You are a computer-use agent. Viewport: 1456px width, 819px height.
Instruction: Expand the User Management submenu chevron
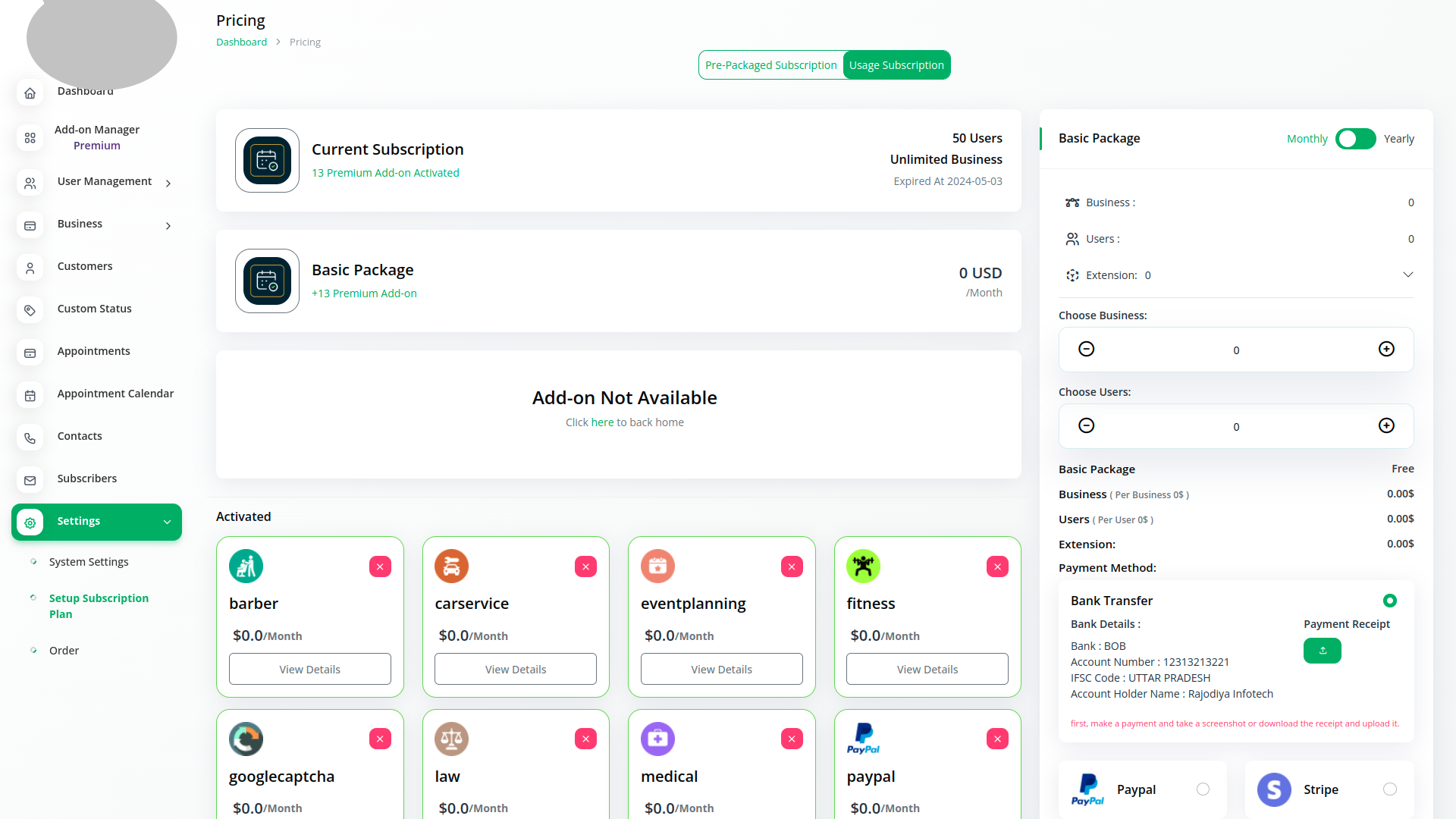[168, 184]
